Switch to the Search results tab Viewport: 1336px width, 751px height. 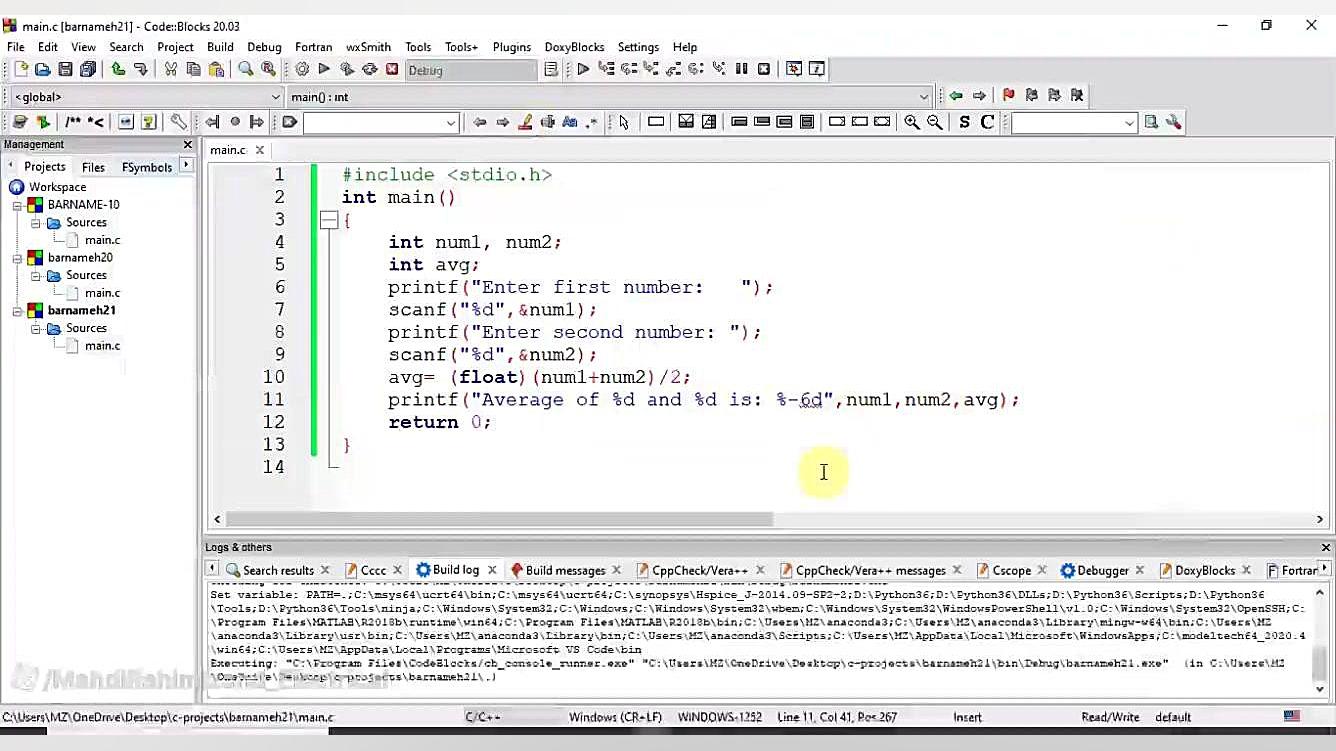278,570
